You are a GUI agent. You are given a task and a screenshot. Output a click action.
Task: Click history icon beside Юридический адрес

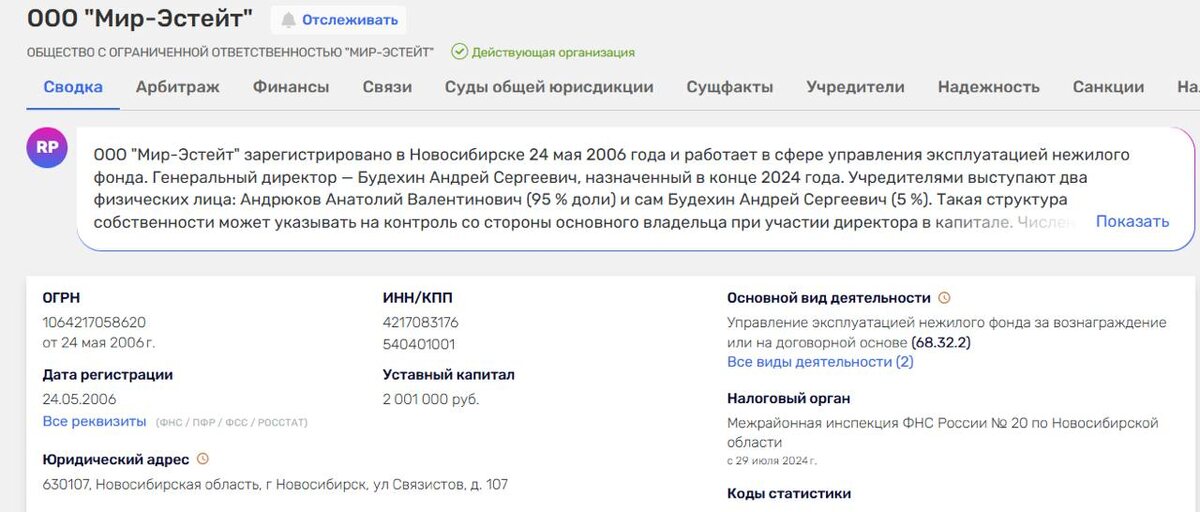pos(203,459)
